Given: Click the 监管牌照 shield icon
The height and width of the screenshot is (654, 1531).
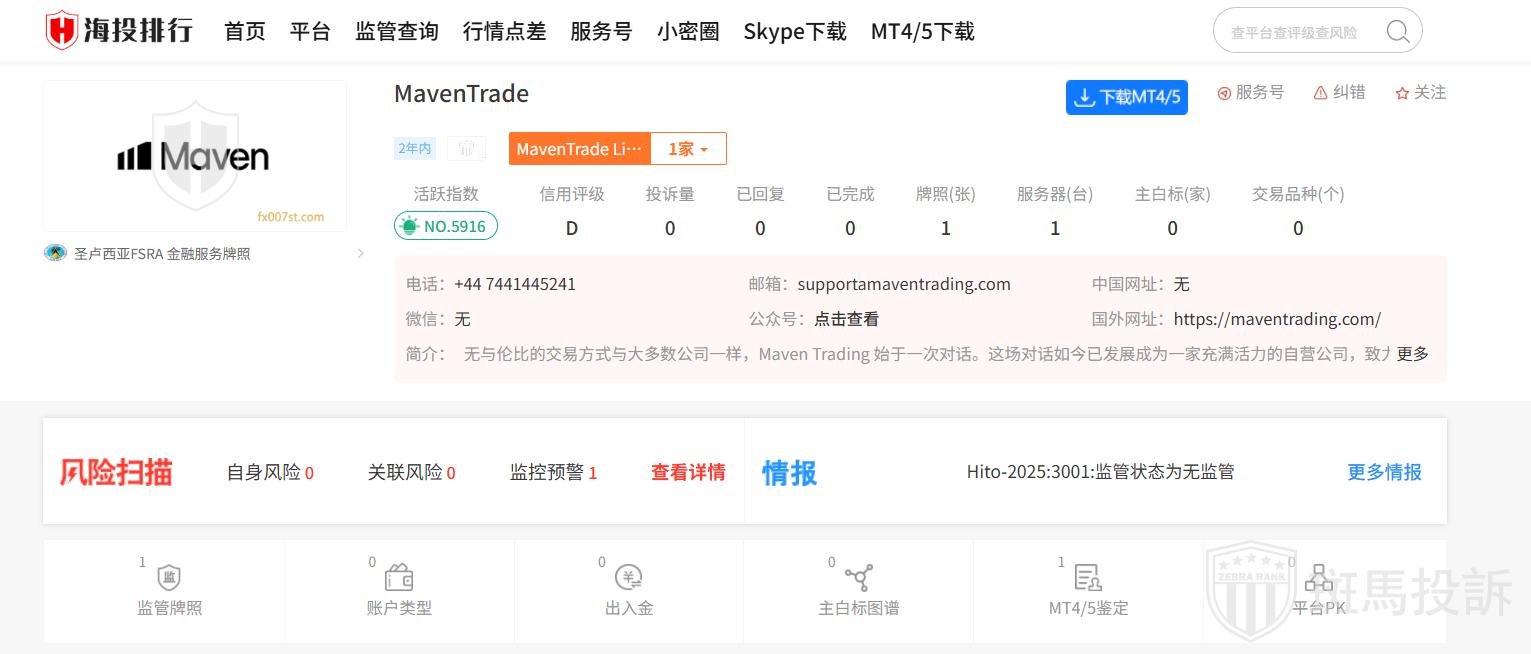Looking at the screenshot, I should pyautogui.click(x=169, y=578).
